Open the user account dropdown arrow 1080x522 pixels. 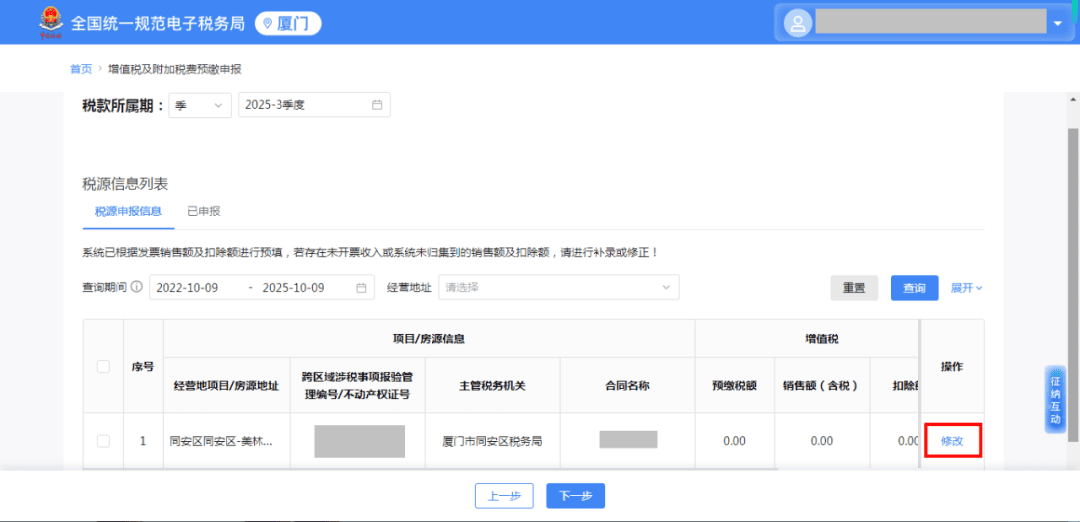1057,23
